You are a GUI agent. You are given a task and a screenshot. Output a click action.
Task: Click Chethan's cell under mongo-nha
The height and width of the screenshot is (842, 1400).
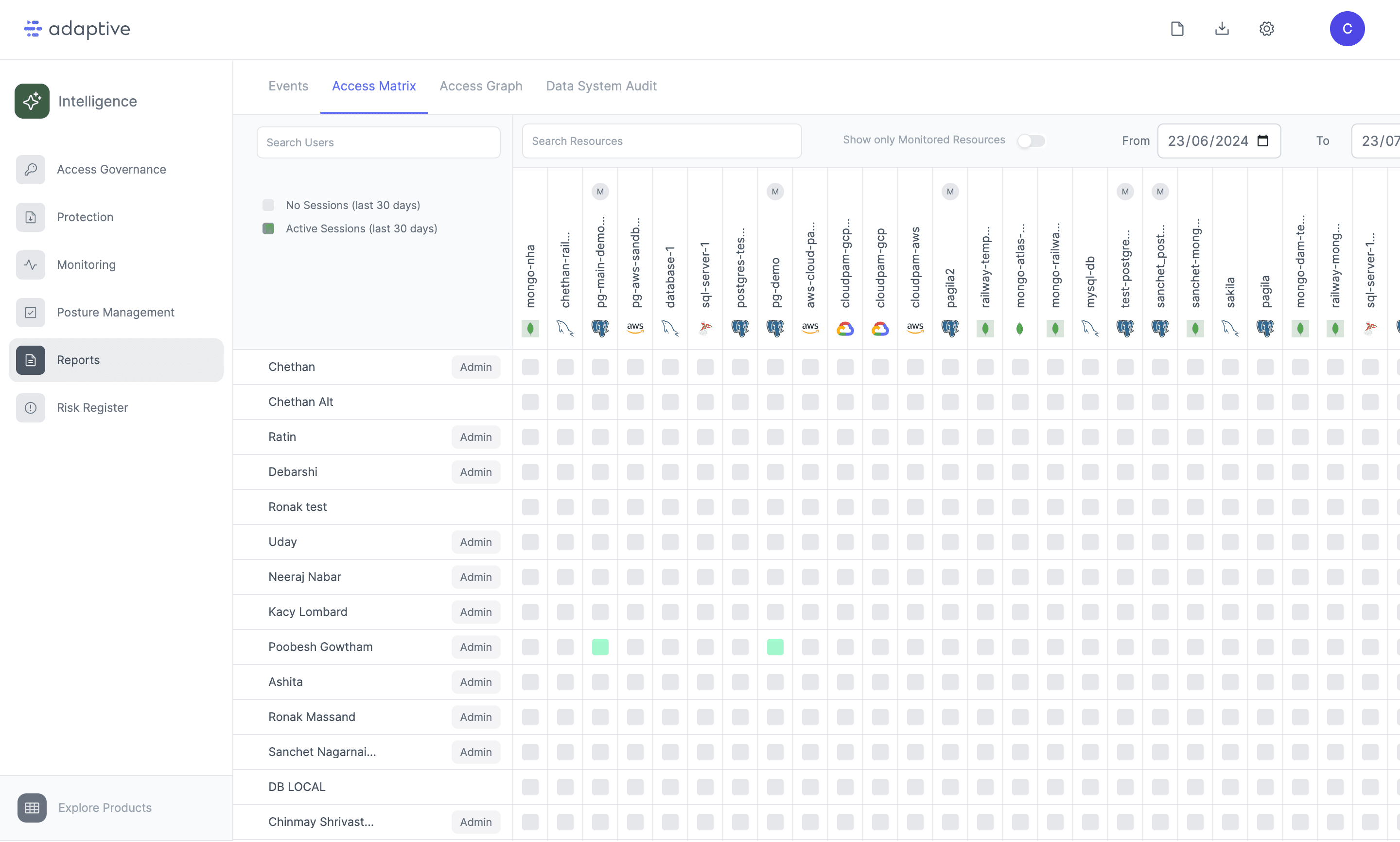coord(530,367)
